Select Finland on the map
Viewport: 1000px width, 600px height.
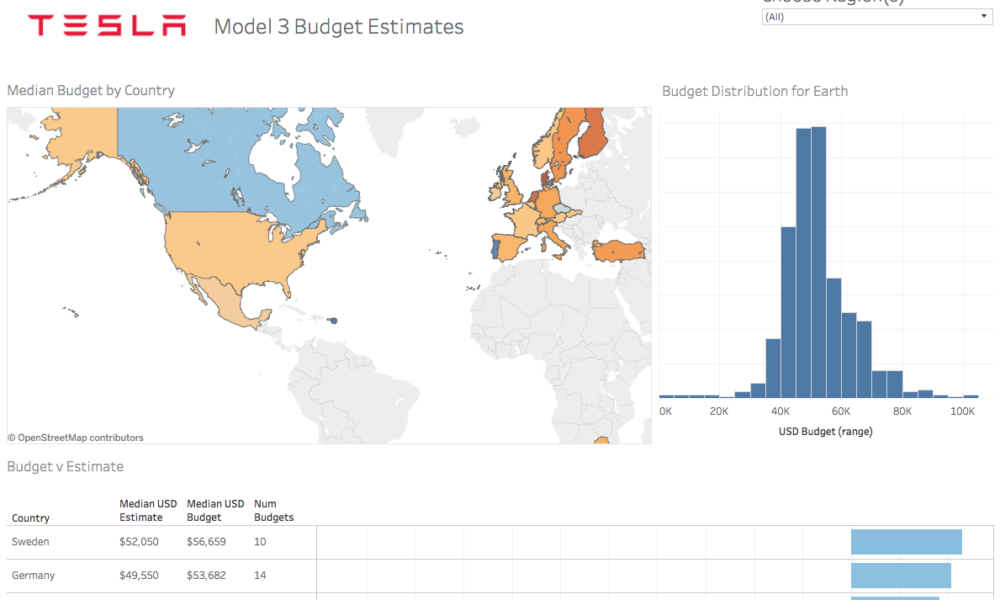[592, 134]
